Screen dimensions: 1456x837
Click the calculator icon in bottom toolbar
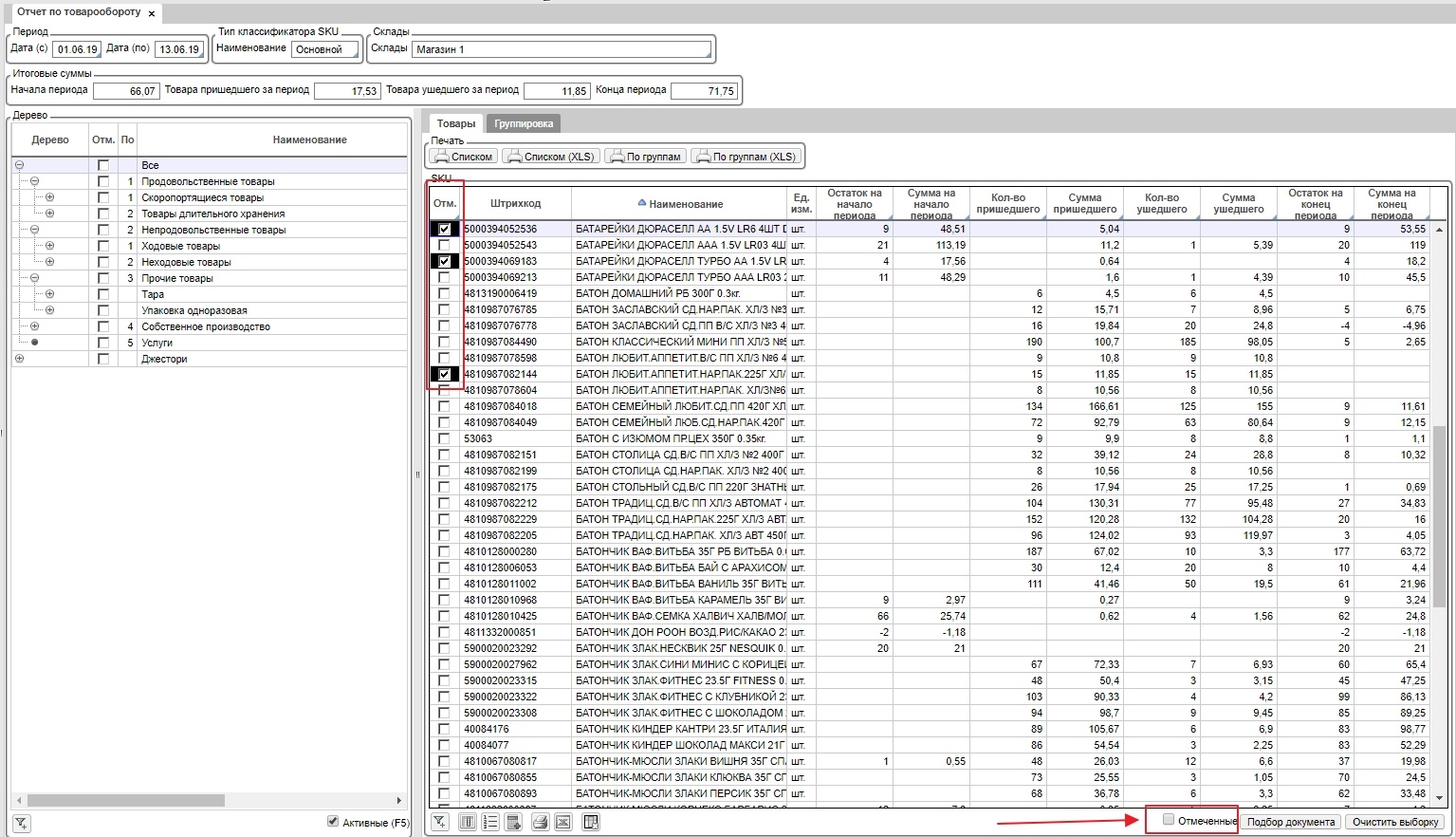click(x=514, y=822)
